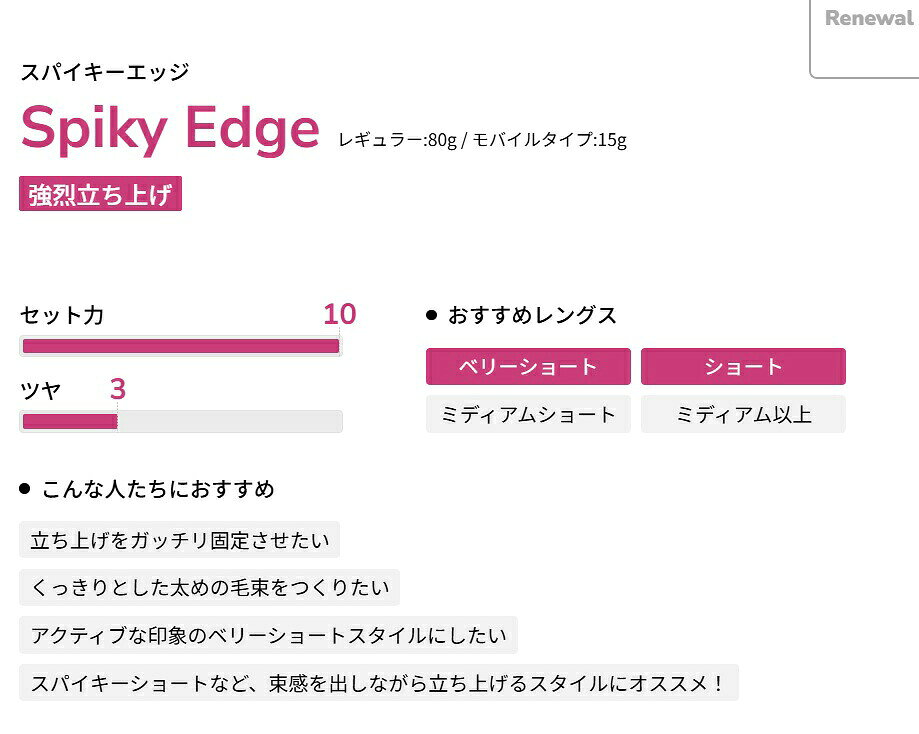Image resolution: width=919 pixels, height=734 pixels.
Task: Click the ツヤ score number 3
Action: point(118,389)
